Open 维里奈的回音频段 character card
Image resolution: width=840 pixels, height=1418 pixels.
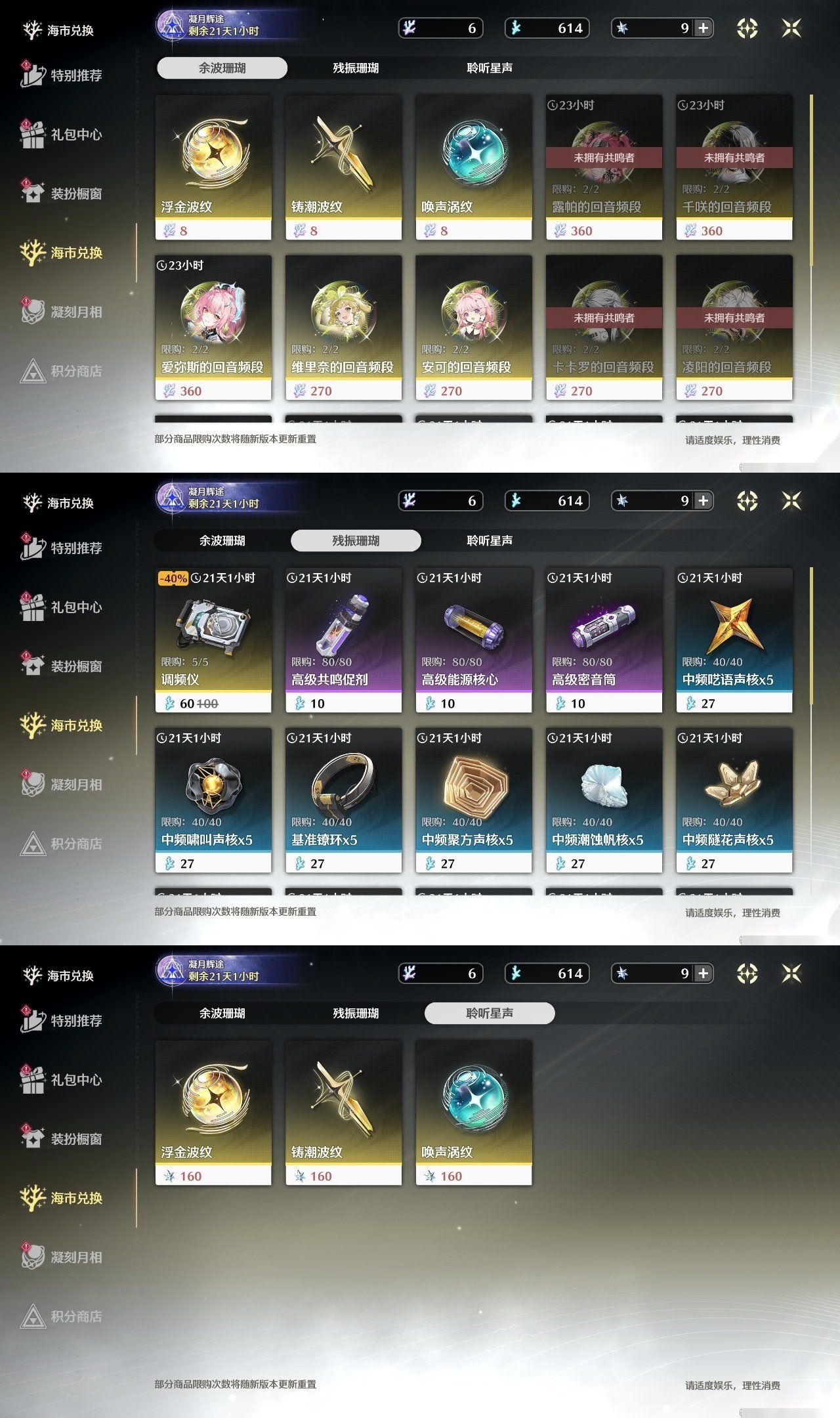click(x=343, y=328)
